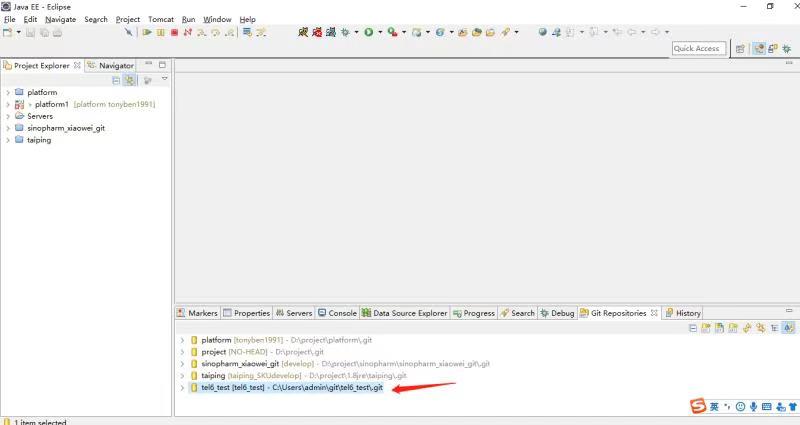Start Tomcat with the first cat icon

pos(303,32)
